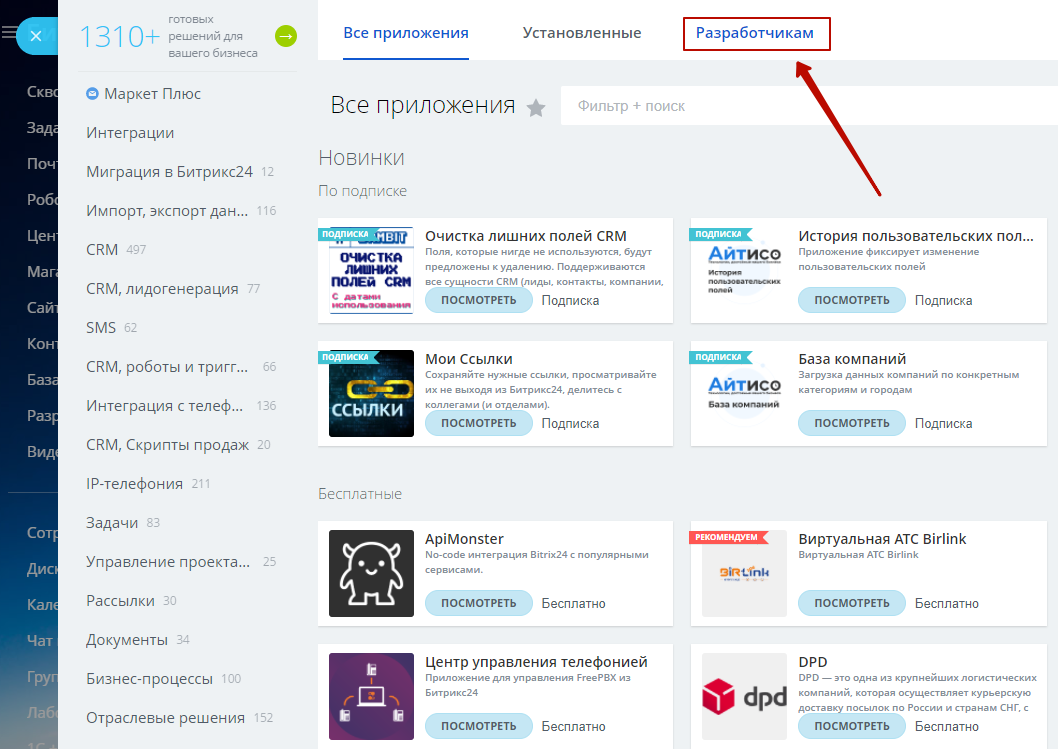The image size is (1058, 749).
Task: Click the green arrow next to 1310+ solutions
Action: tap(286, 36)
